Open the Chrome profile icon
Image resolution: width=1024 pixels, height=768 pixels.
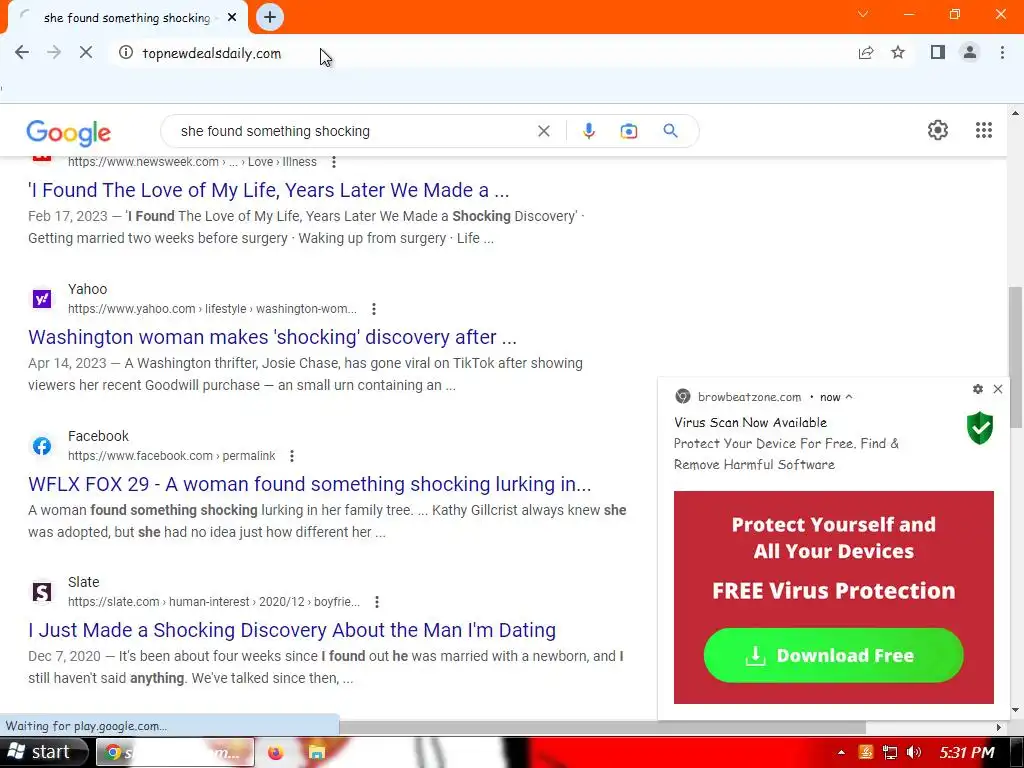tap(970, 52)
